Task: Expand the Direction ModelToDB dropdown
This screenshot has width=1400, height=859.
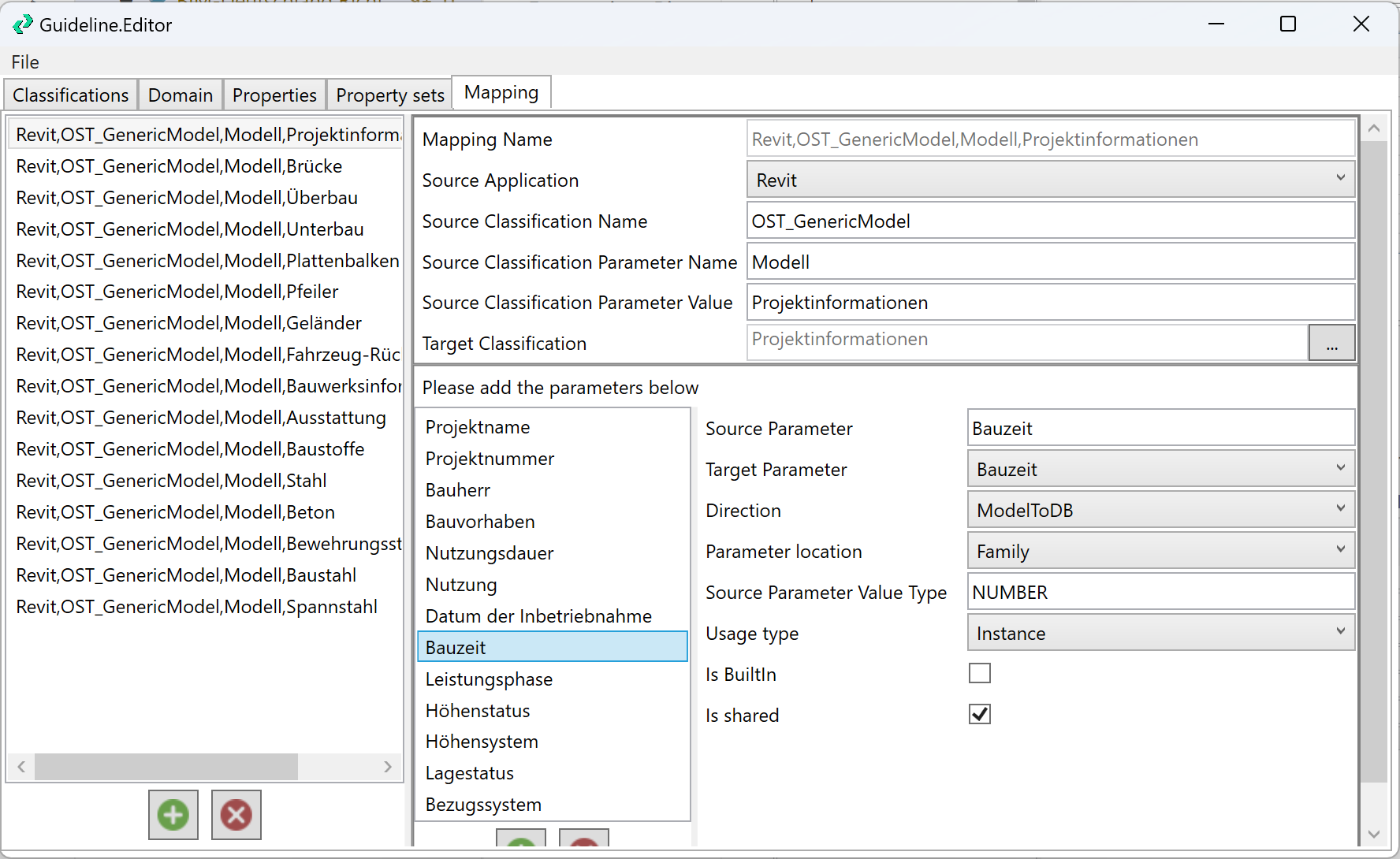Action: point(1160,511)
